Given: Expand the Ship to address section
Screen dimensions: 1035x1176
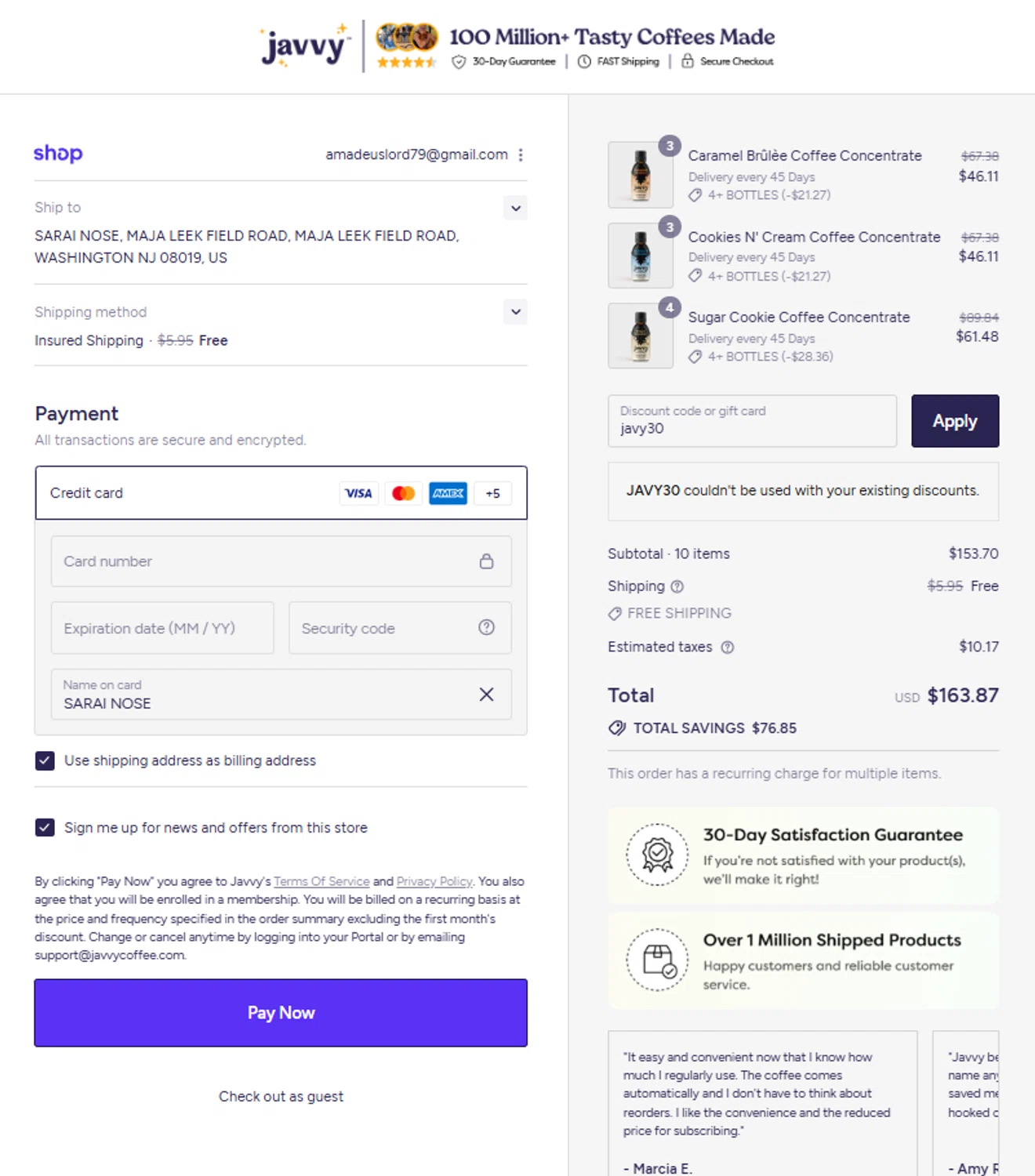Looking at the screenshot, I should [x=515, y=209].
